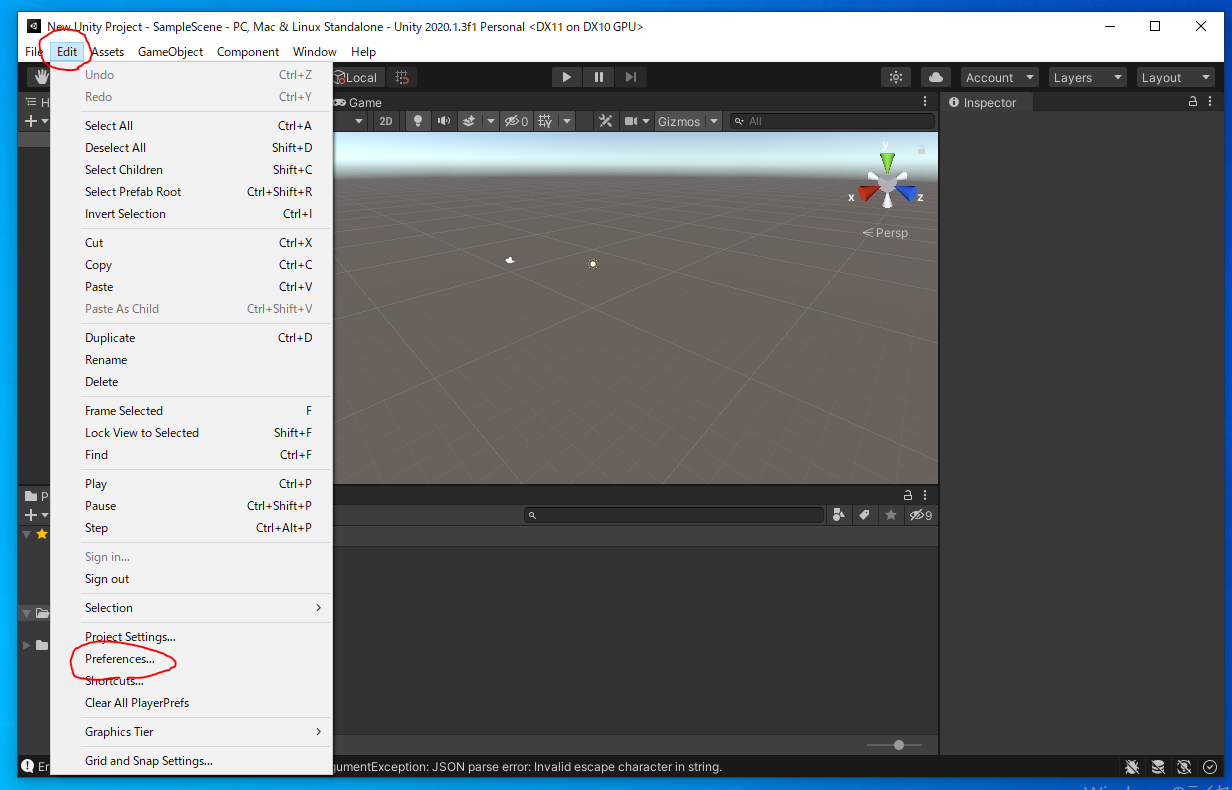This screenshot has width=1232, height=790.
Task: Click the blue Z axis of scene gizmo
Action: point(906,191)
